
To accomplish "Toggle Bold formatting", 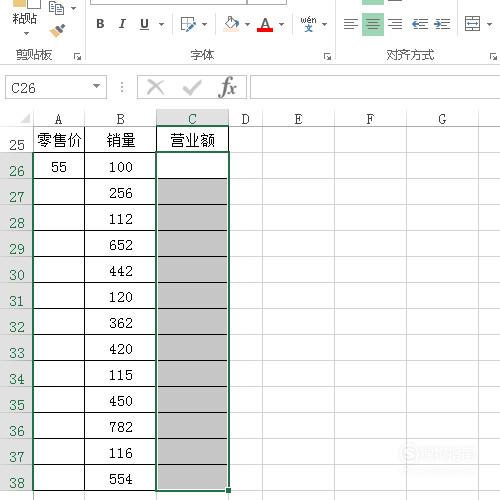I will click(100, 24).
